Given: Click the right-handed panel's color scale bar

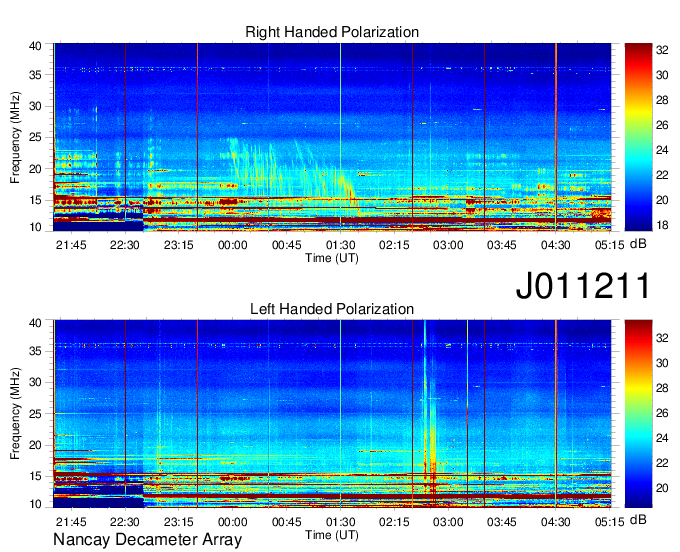Looking at the screenshot, I should click(638, 137).
